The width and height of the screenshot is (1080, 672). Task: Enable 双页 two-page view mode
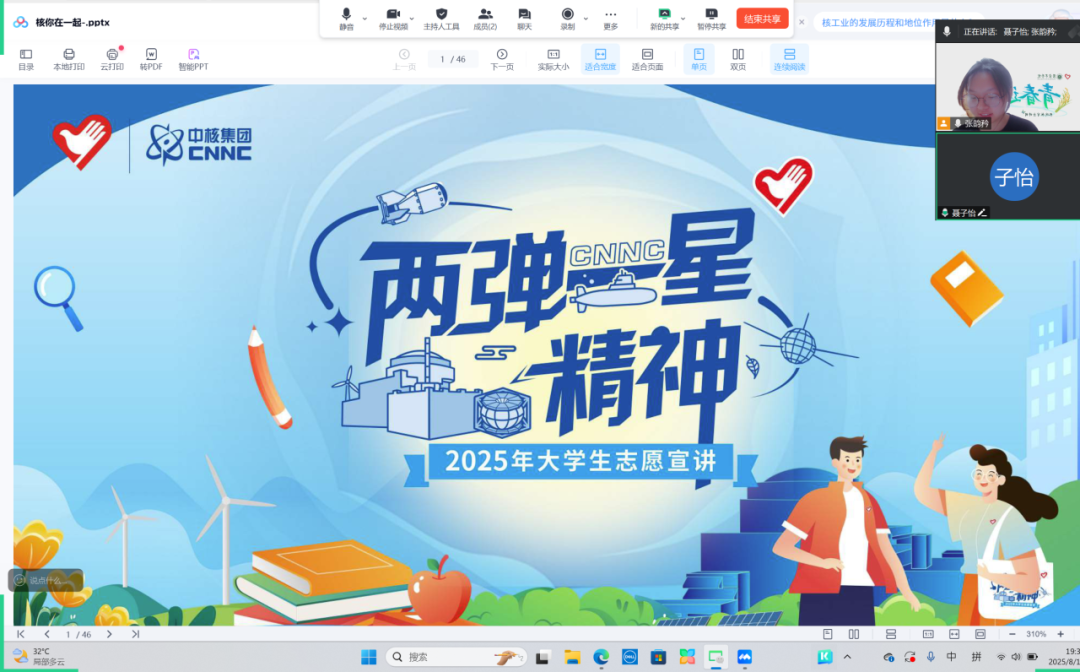[738, 60]
